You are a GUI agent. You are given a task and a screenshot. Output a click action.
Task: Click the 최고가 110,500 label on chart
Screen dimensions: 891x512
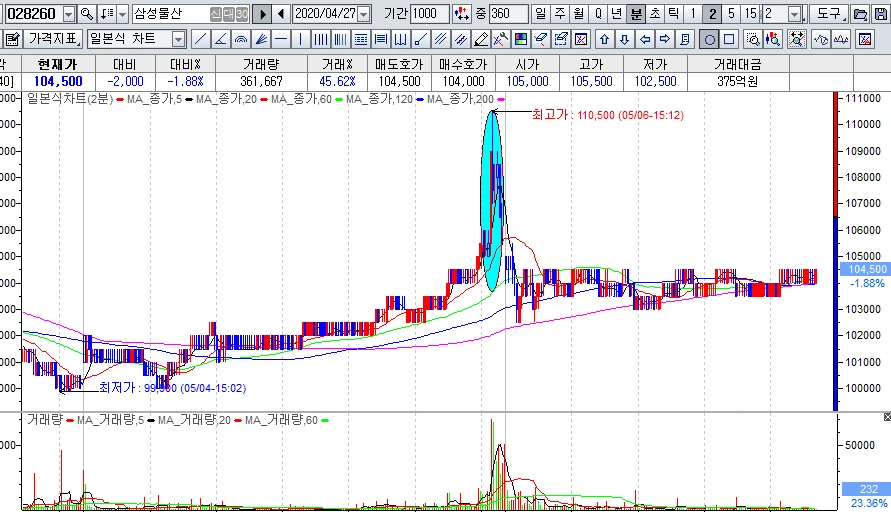[x=607, y=115]
